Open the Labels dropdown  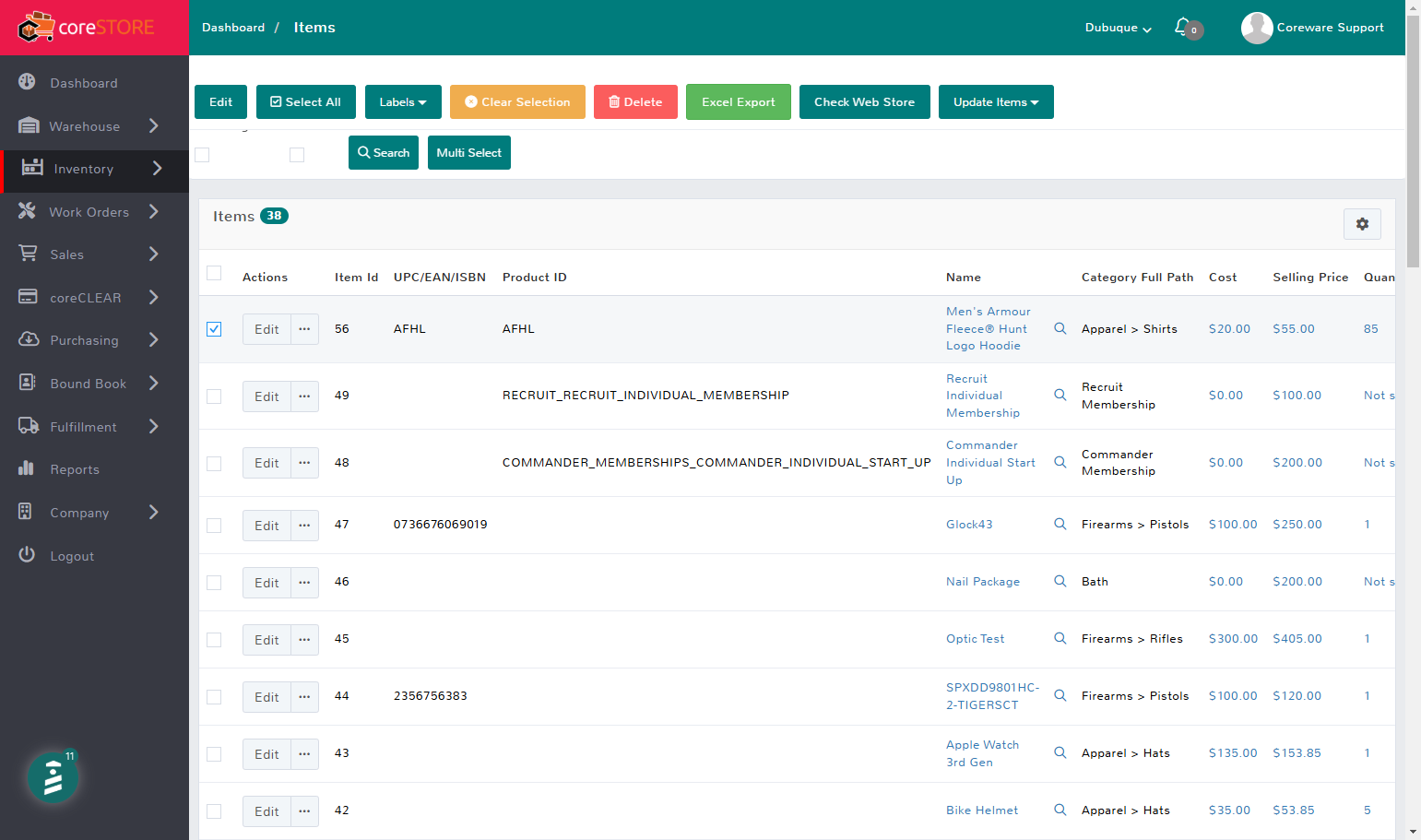click(403, 102)
